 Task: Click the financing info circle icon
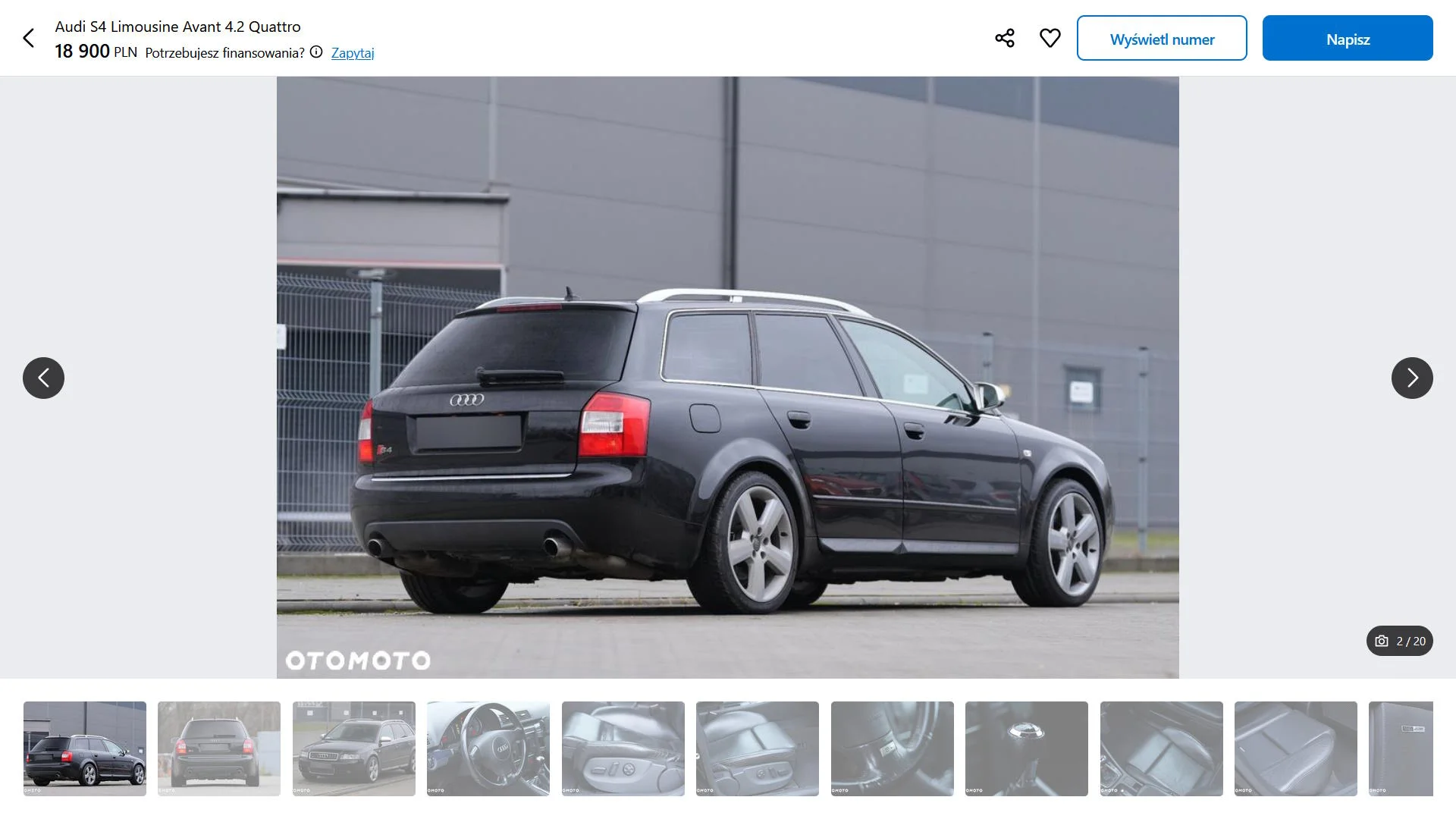coord(316,52)
